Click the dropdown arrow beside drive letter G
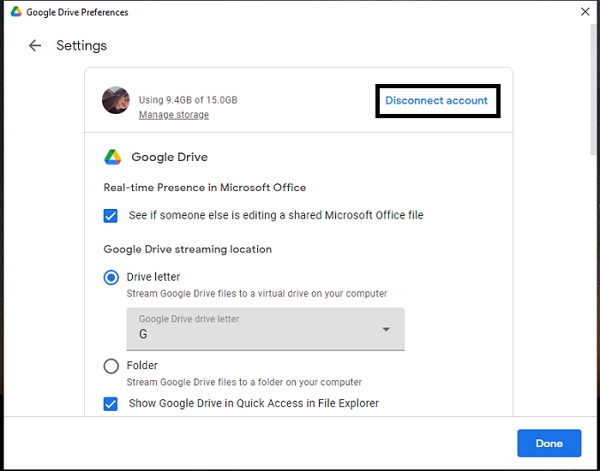Screen dimensions: 600x471 pyautogui.click(x=386, y=330)
